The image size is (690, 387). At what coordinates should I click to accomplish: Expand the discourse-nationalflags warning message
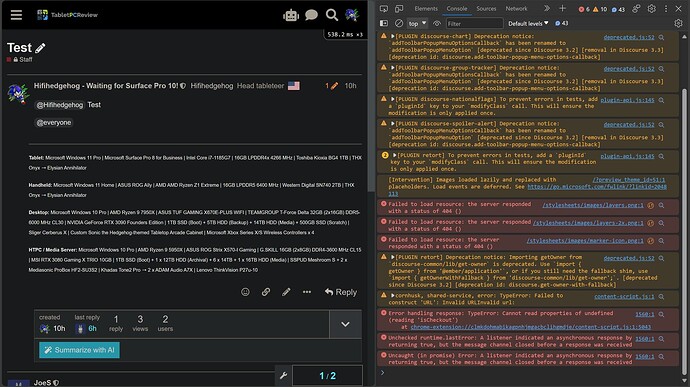coord(392,99)
